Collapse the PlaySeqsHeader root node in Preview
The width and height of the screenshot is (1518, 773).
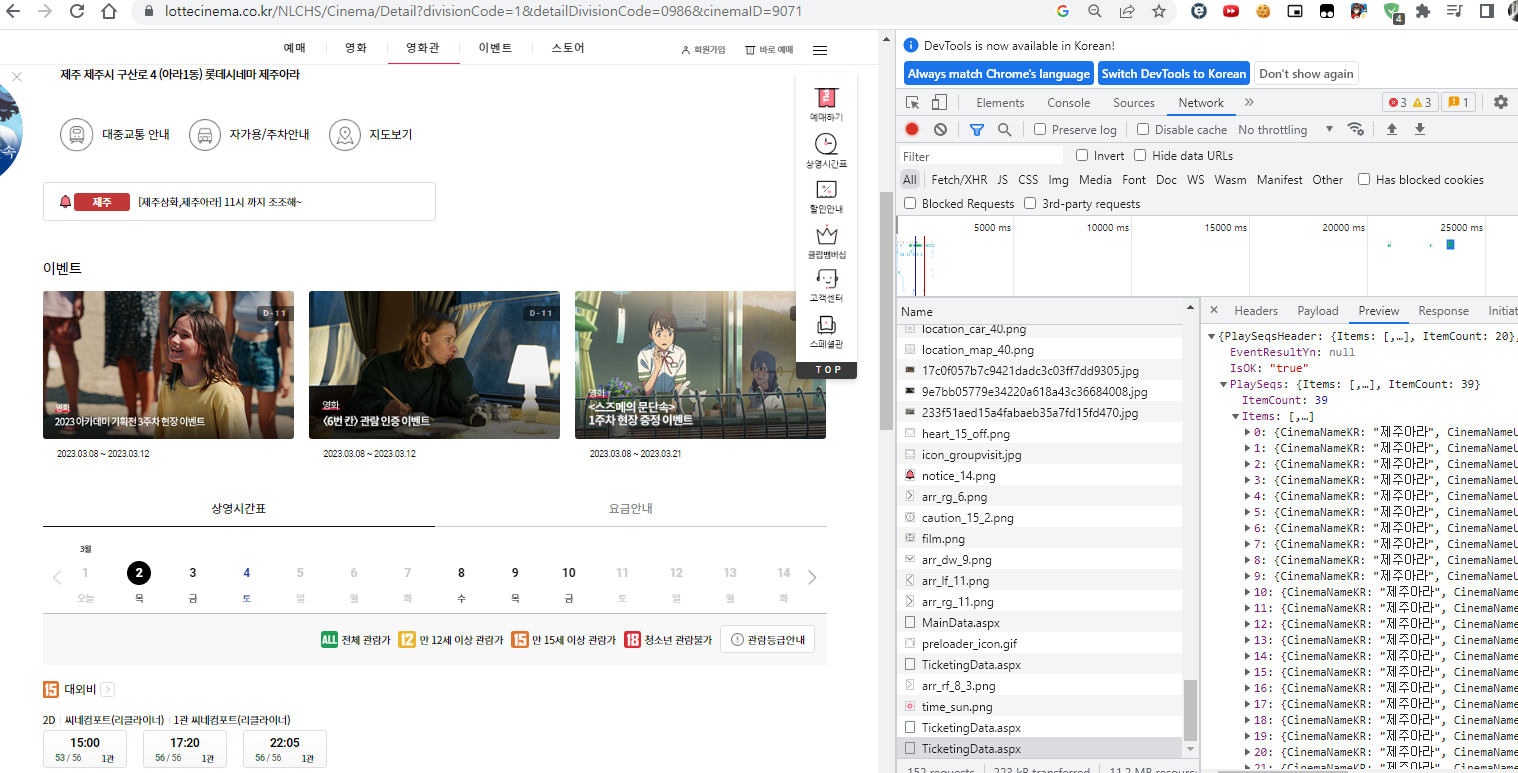pos(1212,337)
